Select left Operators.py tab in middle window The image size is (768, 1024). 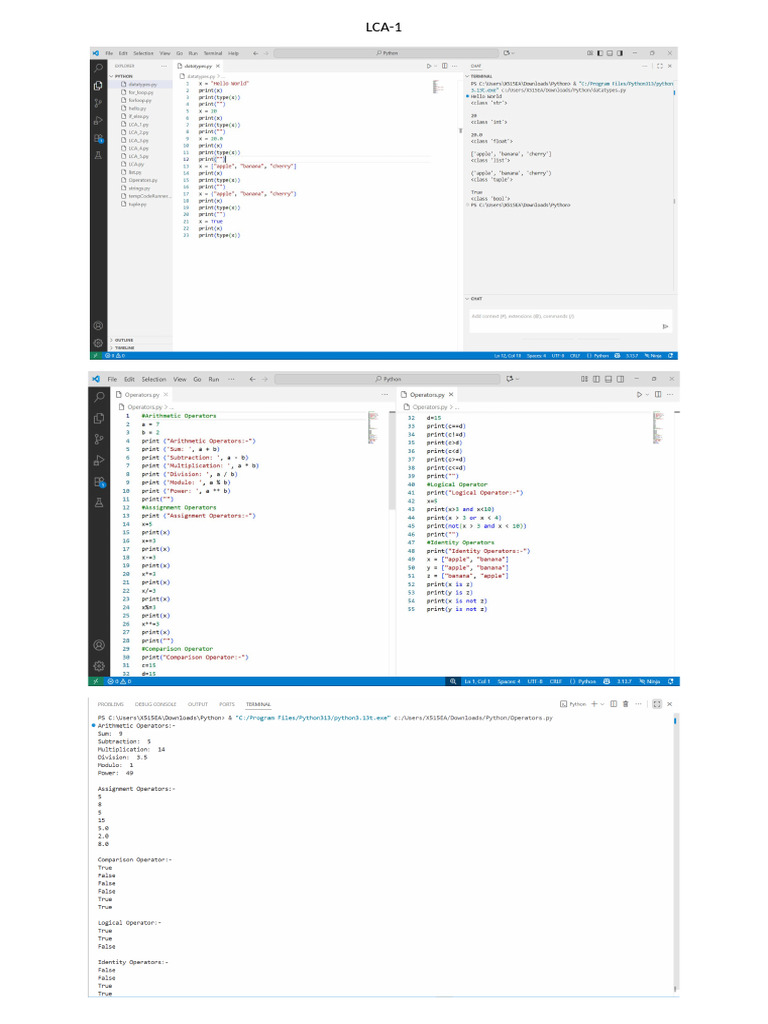(142, 394)
